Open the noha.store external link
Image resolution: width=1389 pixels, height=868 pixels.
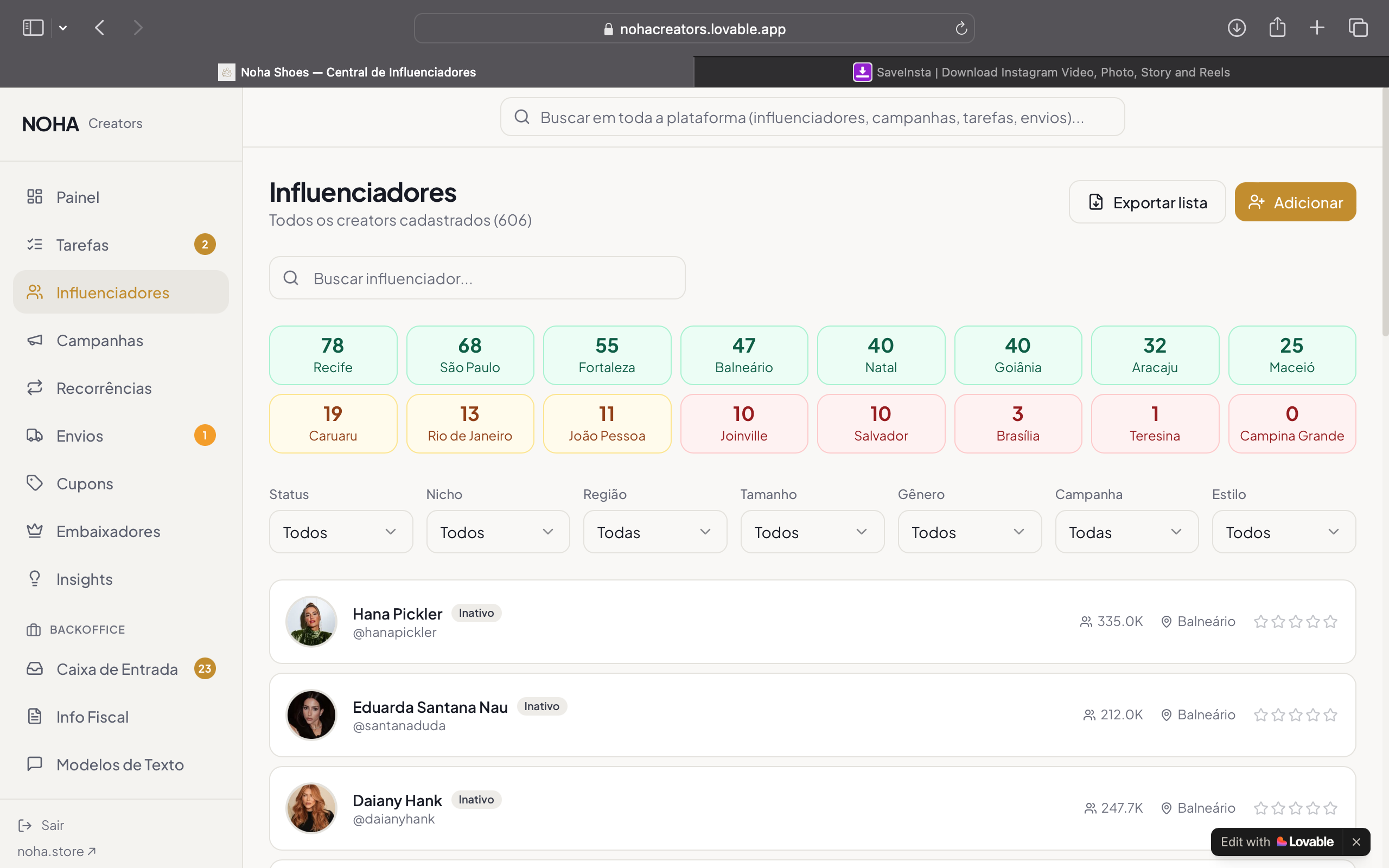(56, 851)
